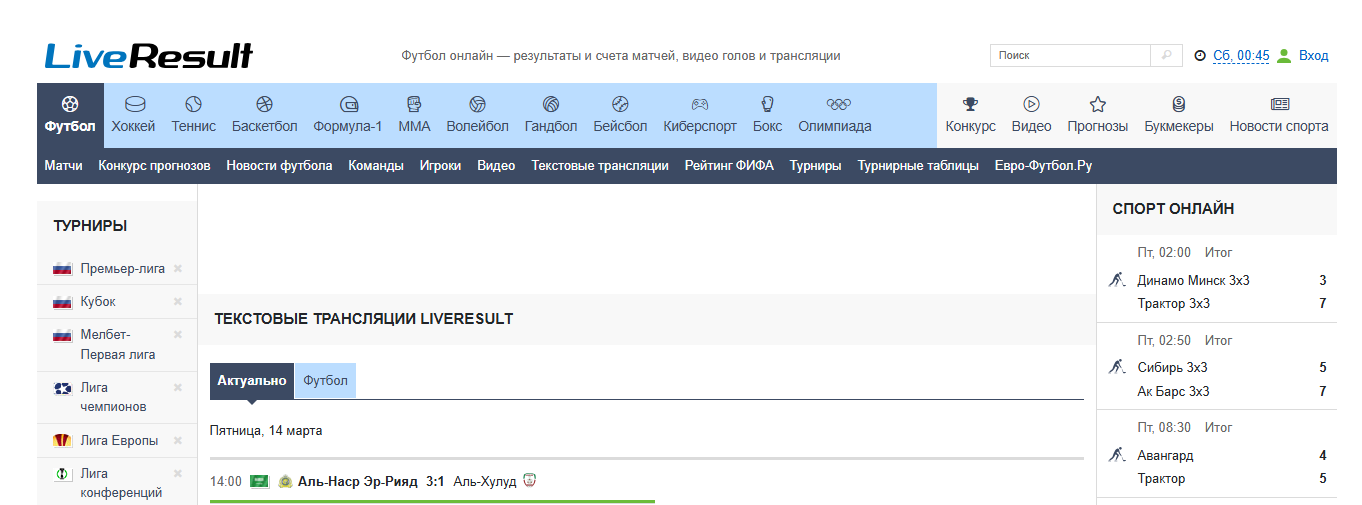The image size is (1362, 505).
Task: Remove Премьер-лига from tournaments list
Action: tap(178, 268)
